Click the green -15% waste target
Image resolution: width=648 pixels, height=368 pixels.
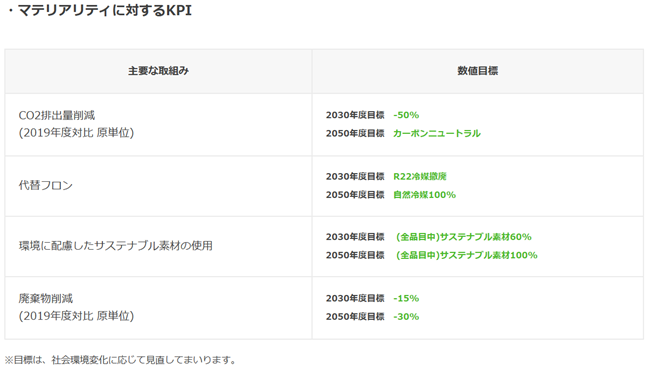pyautogui.click(x=406, y=298)
